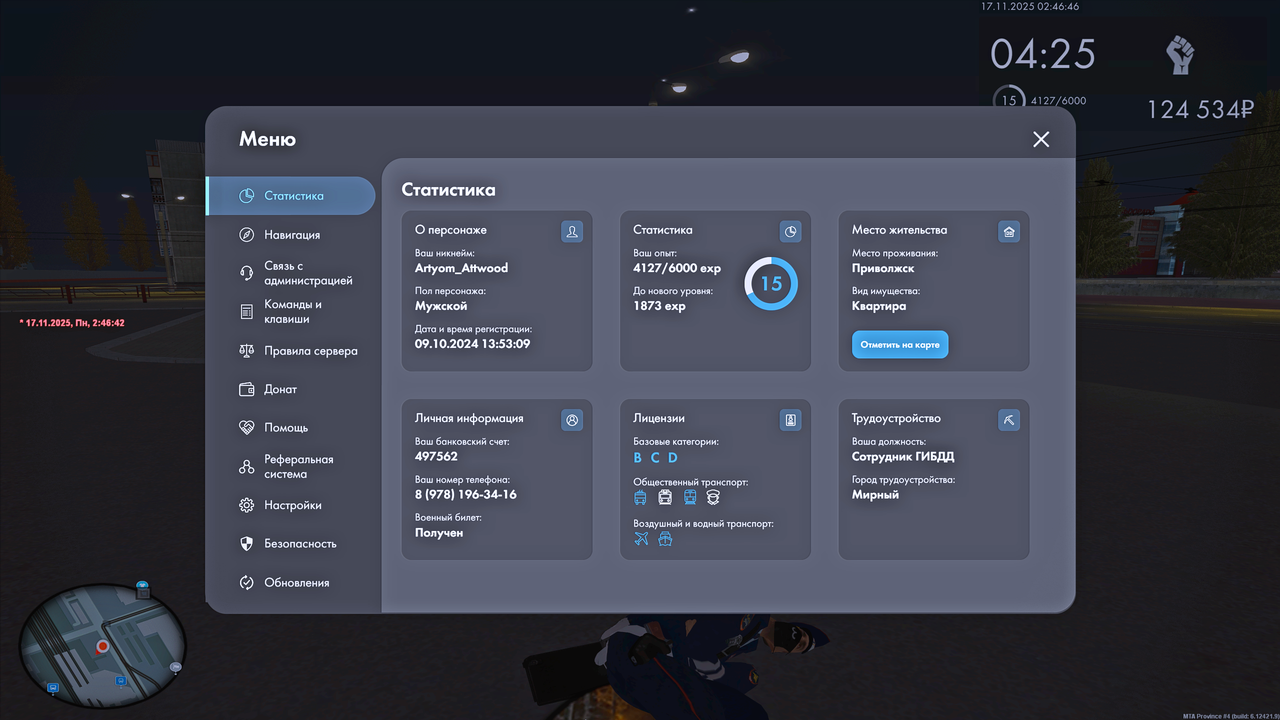Click the face icon in Личная информация card
The image size is (1280, 720).
[572, 421]
